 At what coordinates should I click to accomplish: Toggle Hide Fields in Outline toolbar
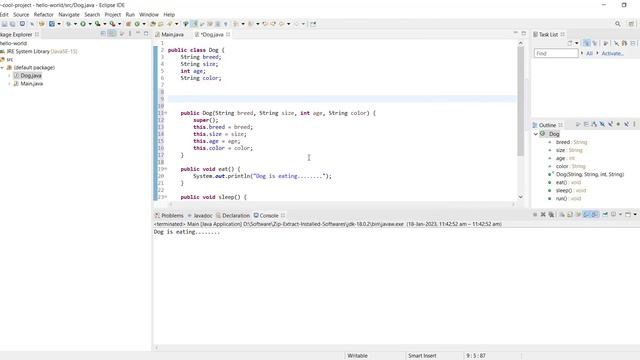point(602,124)
